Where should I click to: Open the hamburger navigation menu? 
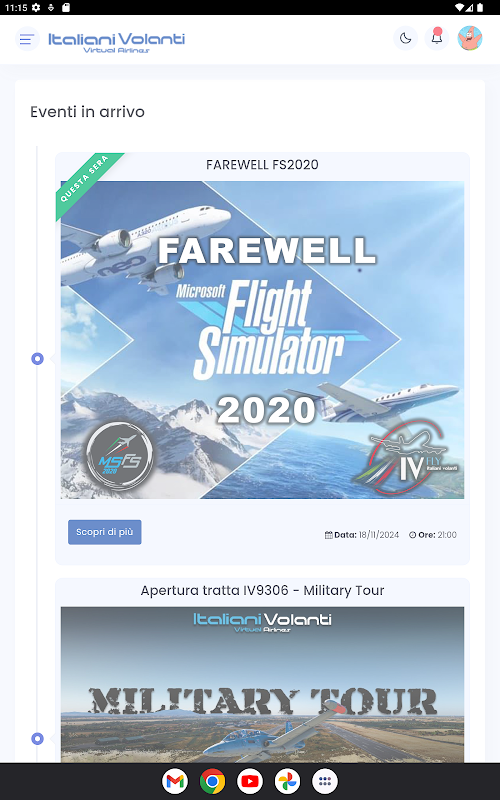pyautogui.click(x=27, y=39)
